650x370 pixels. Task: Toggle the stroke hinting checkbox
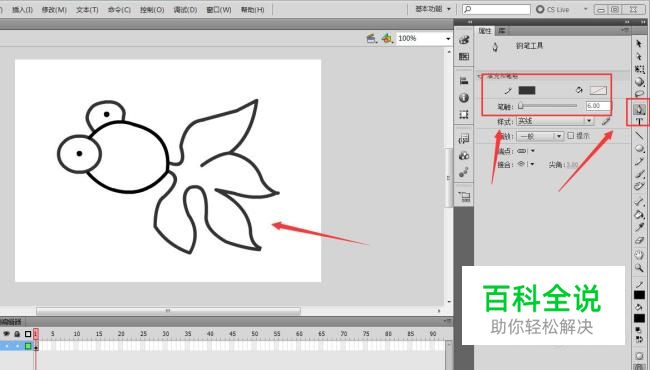(571, 135)
